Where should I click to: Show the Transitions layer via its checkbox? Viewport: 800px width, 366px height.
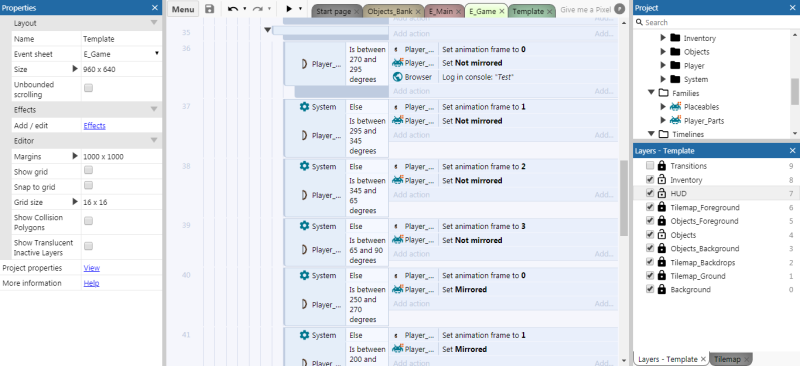tap(649, 165)
